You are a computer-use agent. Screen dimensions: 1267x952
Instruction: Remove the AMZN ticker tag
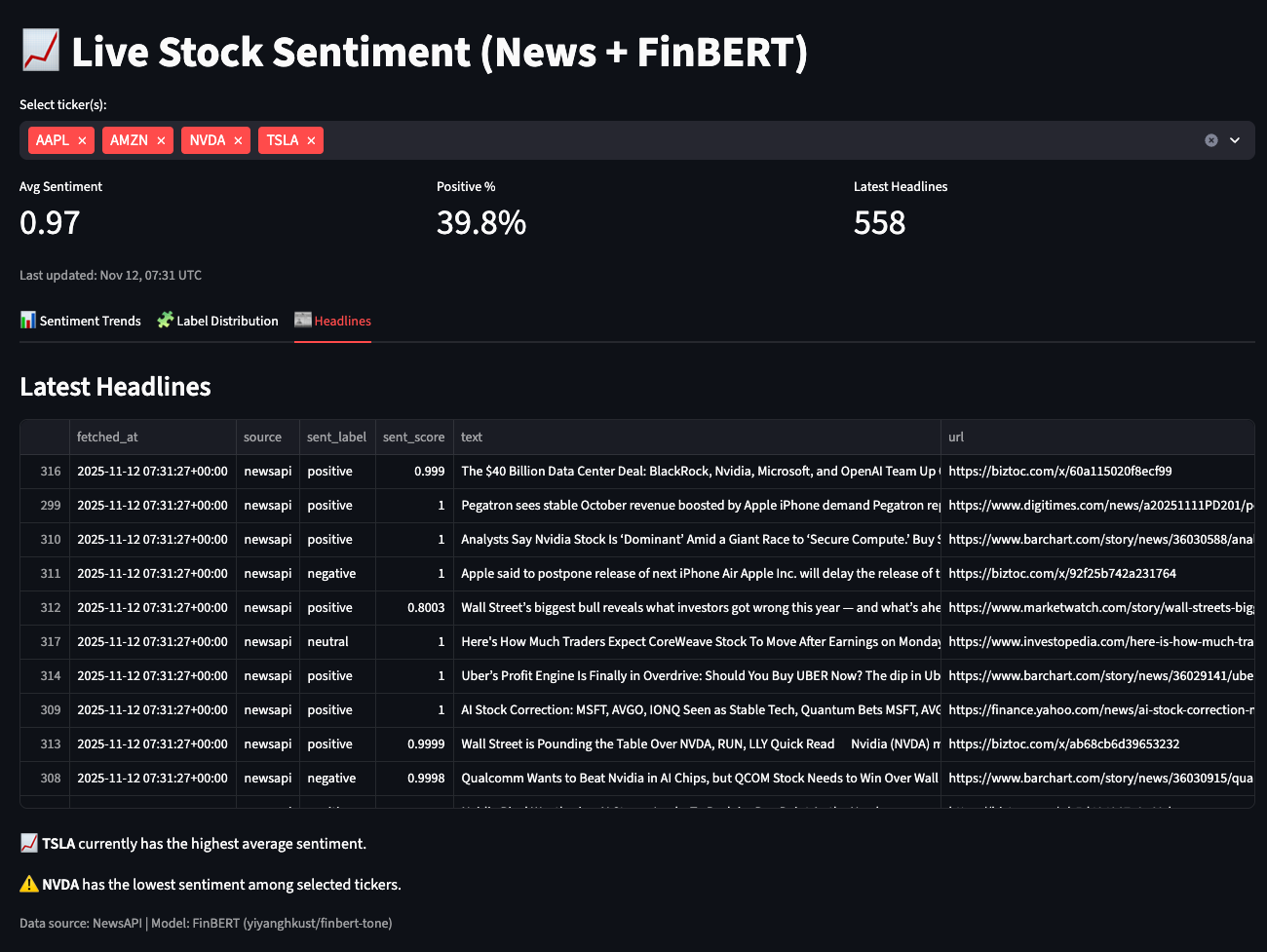[x=161, y=141]
